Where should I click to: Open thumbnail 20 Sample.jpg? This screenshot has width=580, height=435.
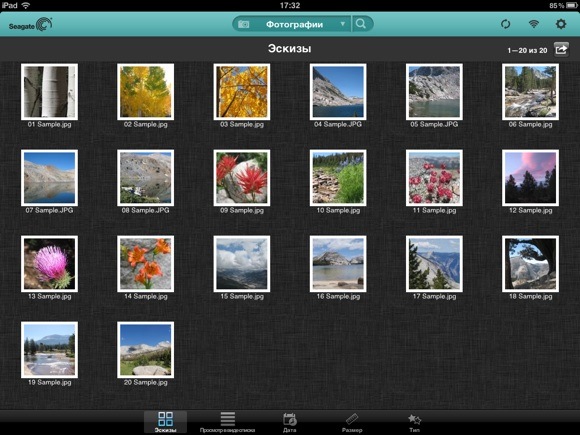[x=146, y=350]
